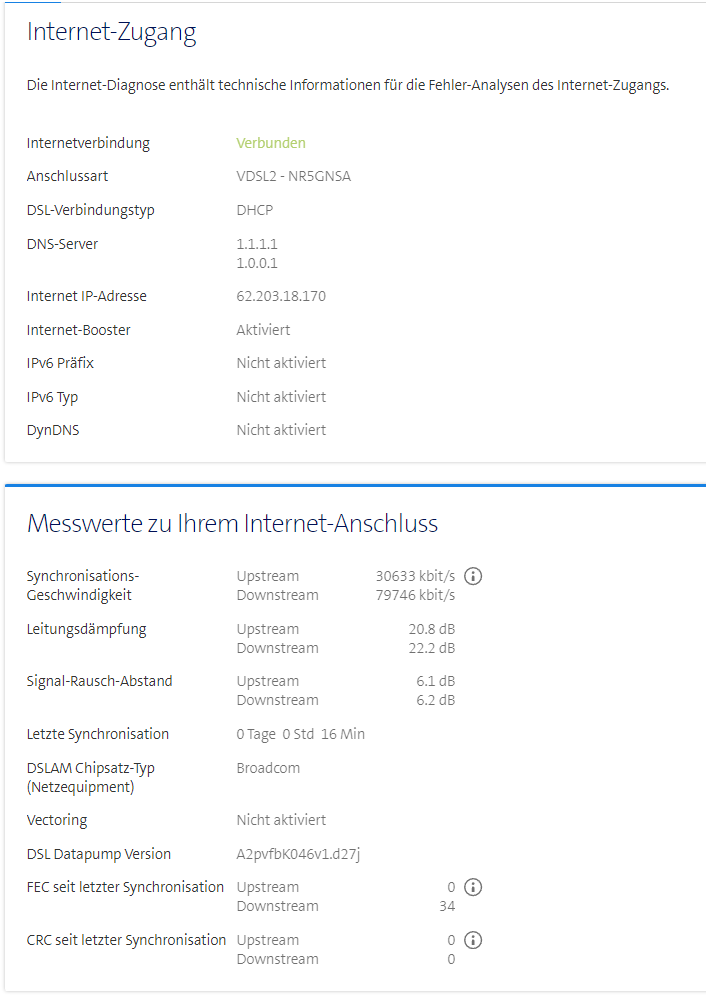
Task: Select the DNS server entry 1.1.1.1
Action: 257,244
